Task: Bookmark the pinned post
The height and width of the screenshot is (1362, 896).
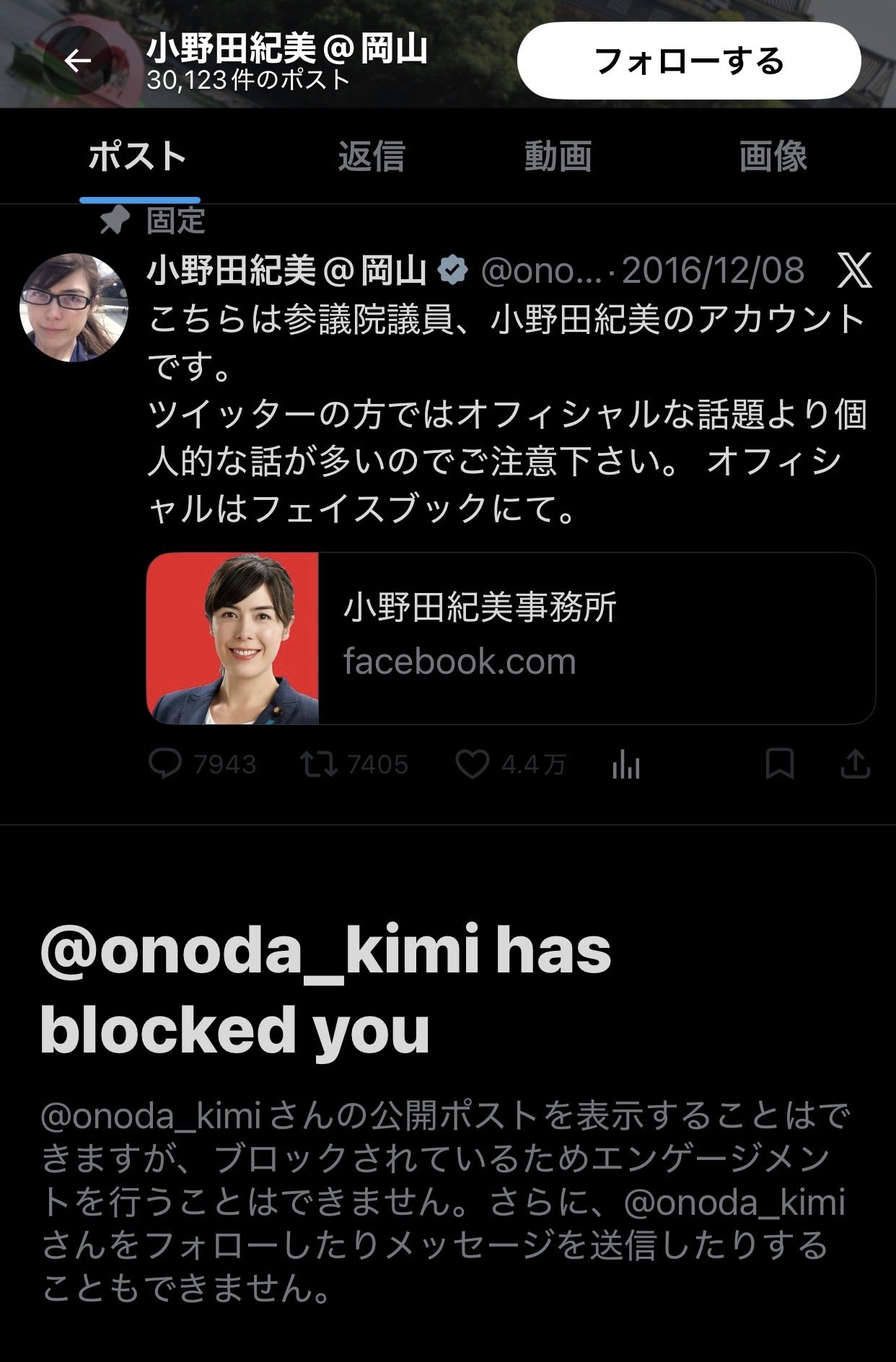Action: (x=779, y=764)
